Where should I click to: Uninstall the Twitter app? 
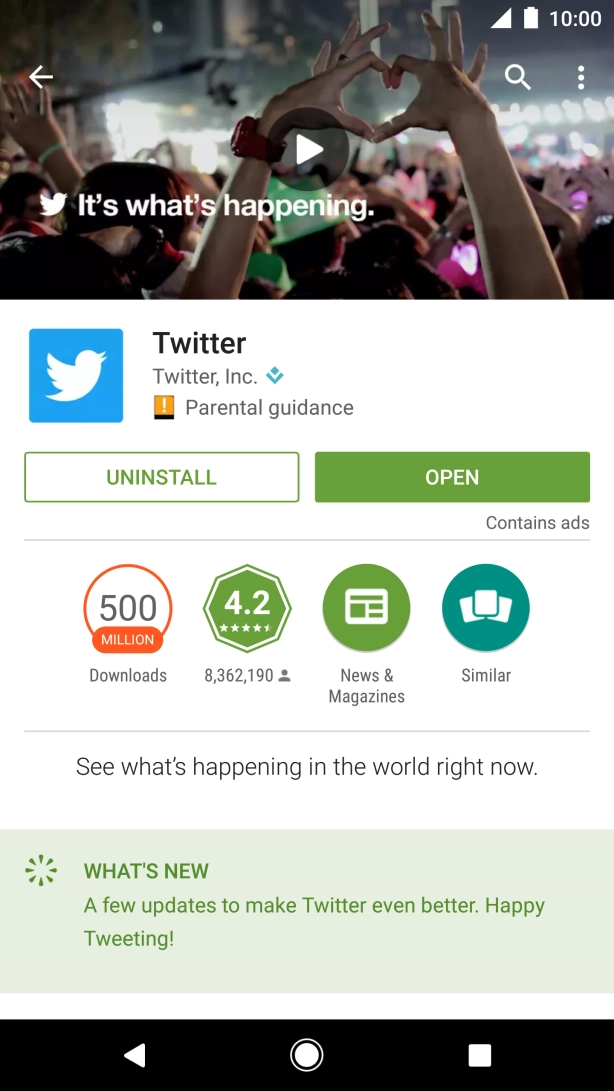tap(162, 477)
